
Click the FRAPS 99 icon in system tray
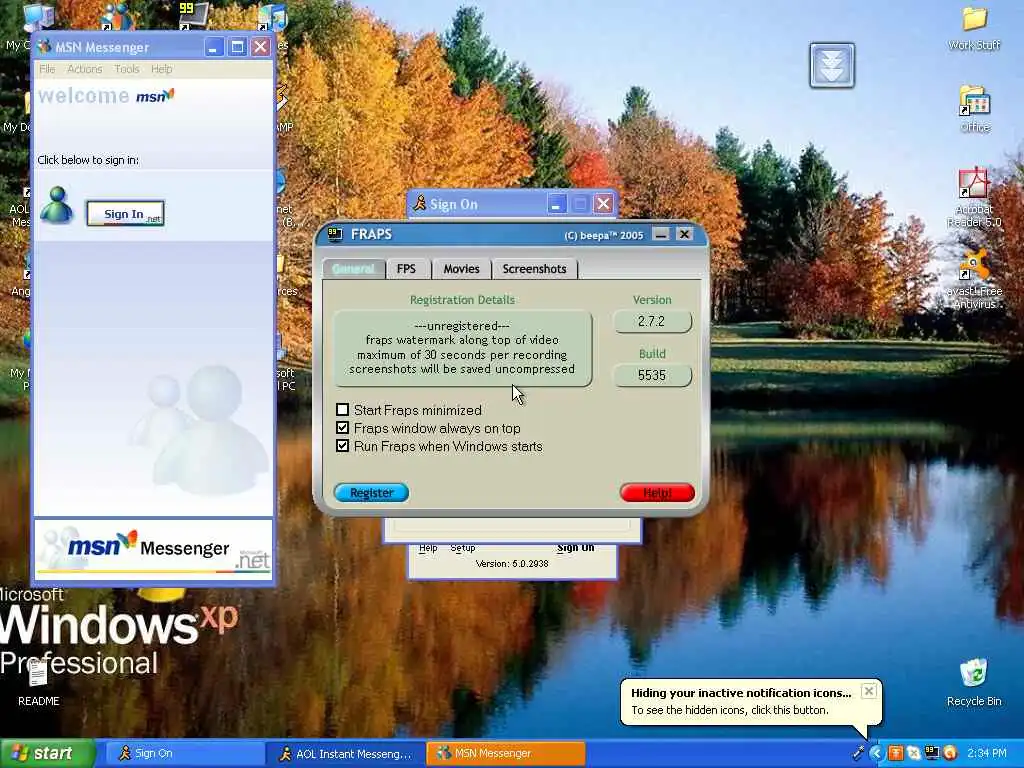[932, 754]
